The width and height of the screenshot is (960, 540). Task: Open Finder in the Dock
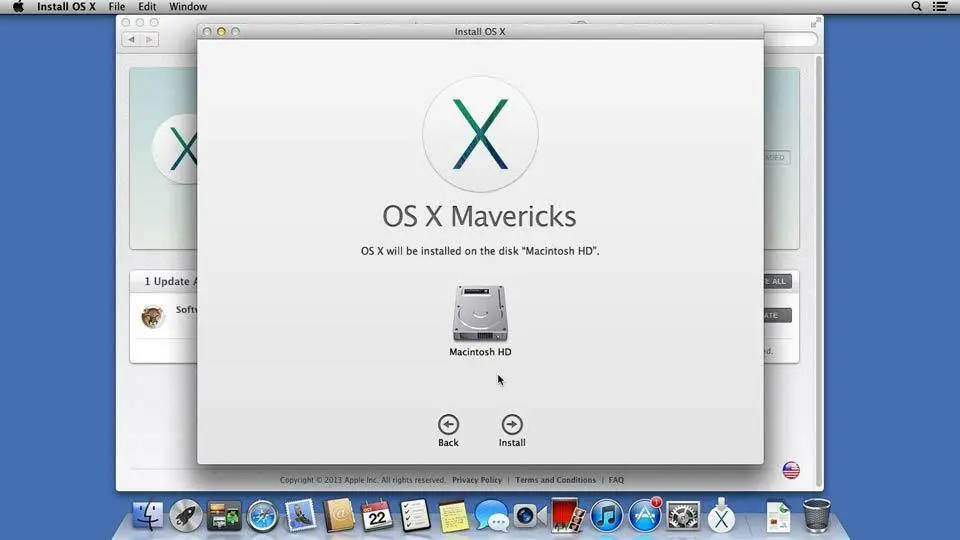click(x=148, y=516)
